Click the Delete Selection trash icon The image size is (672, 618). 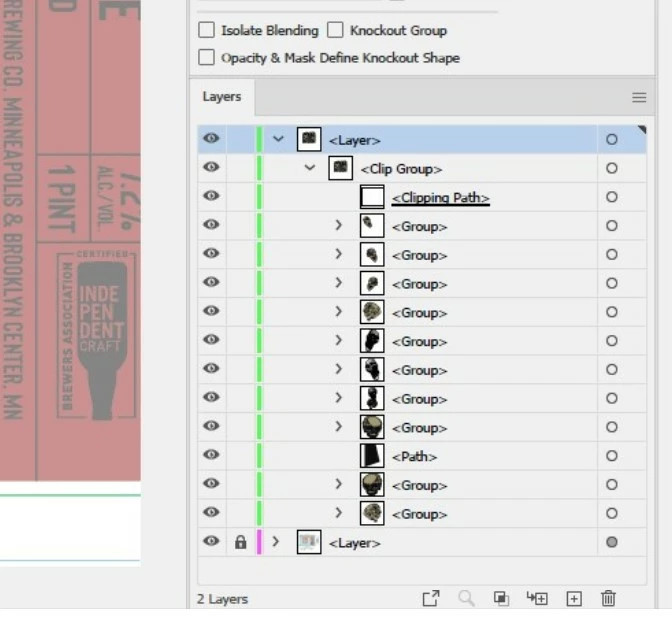click(x=608, y=598)
